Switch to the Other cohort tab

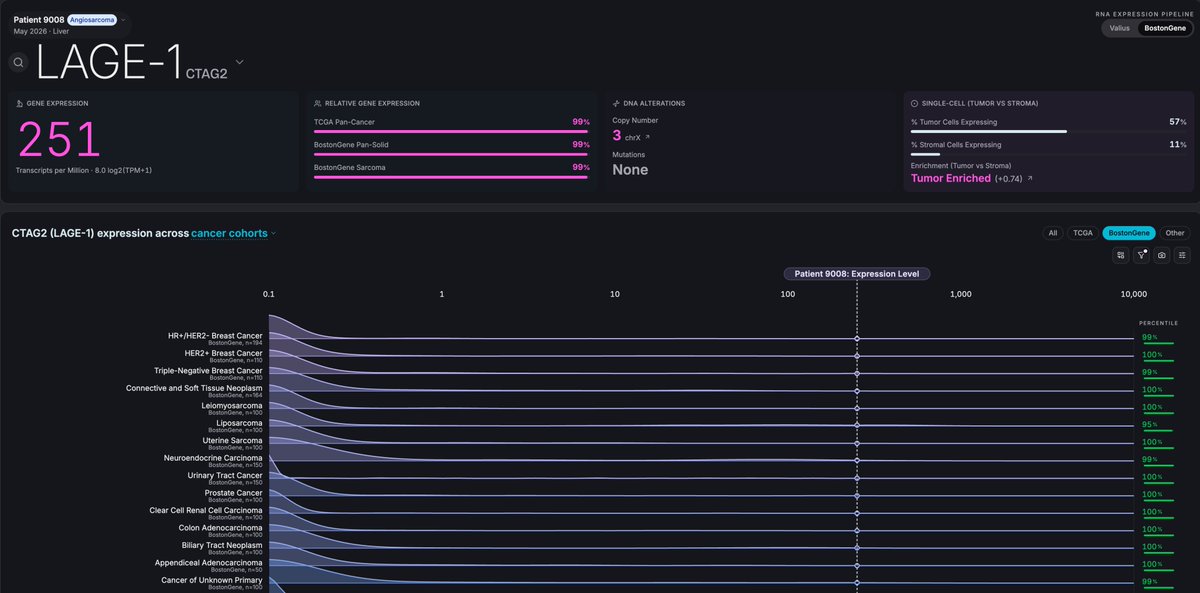(x=1175, y=233)
